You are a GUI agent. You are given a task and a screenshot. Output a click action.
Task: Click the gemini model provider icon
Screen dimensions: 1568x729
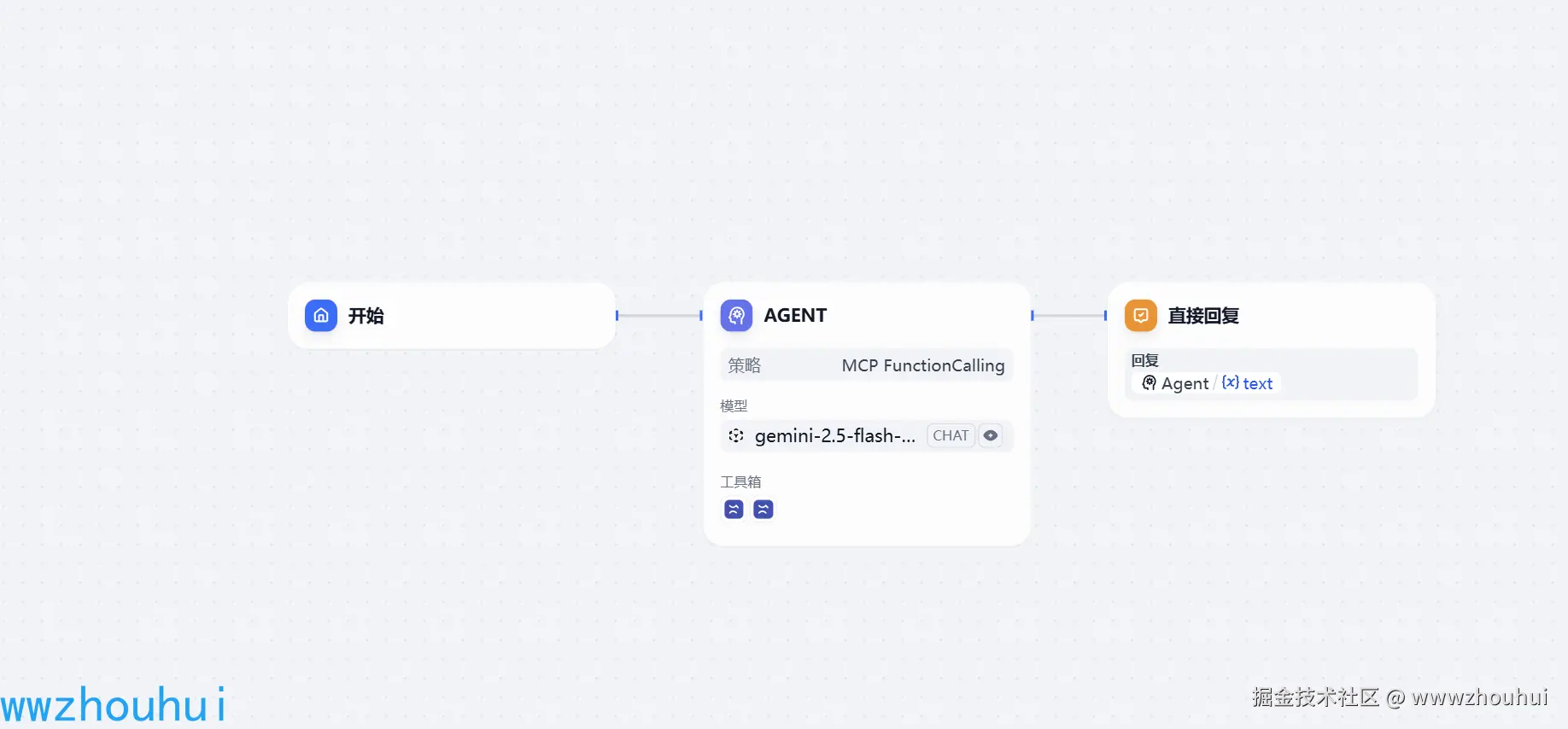pyautogui.click(x=736, y=436)
